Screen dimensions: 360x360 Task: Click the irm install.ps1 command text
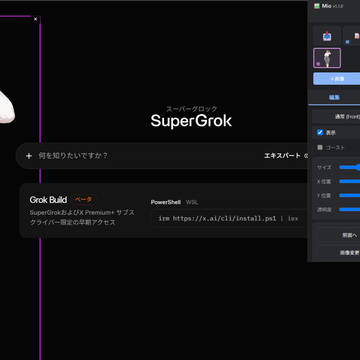click(x=228, y=219)
